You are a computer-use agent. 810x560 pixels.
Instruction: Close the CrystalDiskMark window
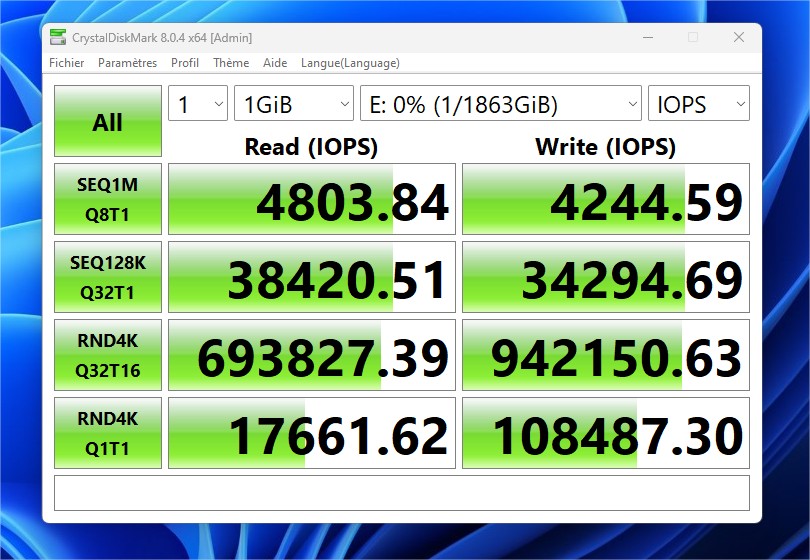[739, 37]
